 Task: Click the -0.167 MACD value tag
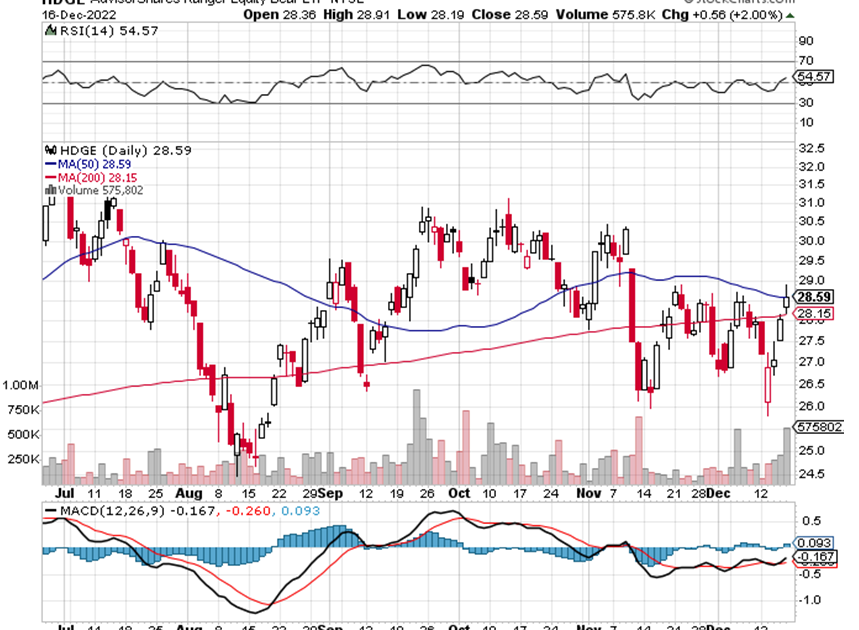pos(814,557)
